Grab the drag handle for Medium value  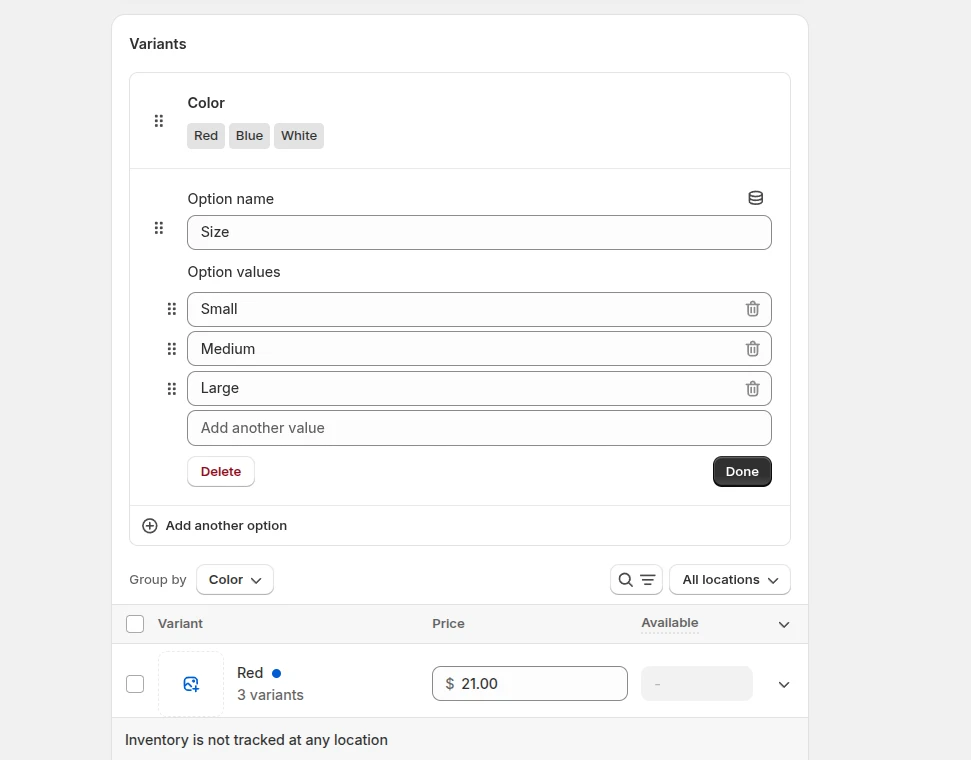(x=172, y=349)
